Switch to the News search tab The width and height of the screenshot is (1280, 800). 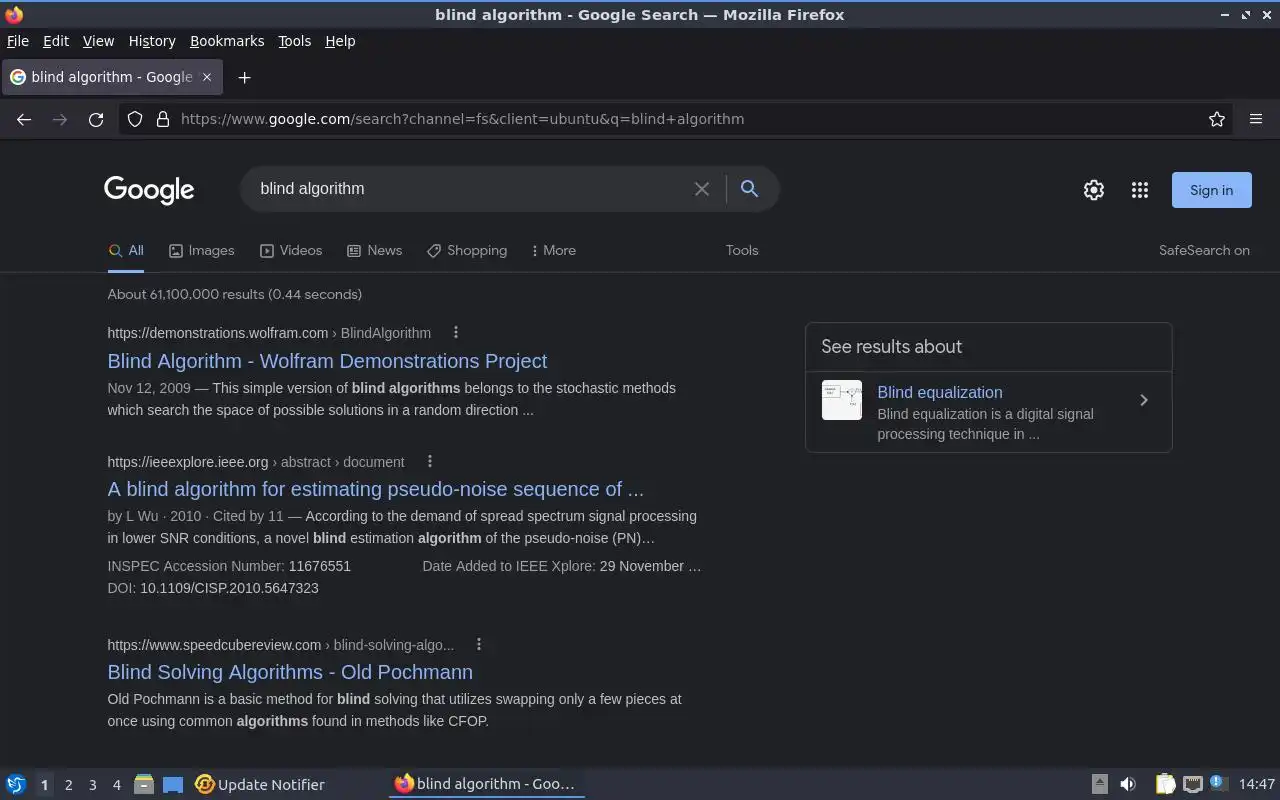click(374, 251)
